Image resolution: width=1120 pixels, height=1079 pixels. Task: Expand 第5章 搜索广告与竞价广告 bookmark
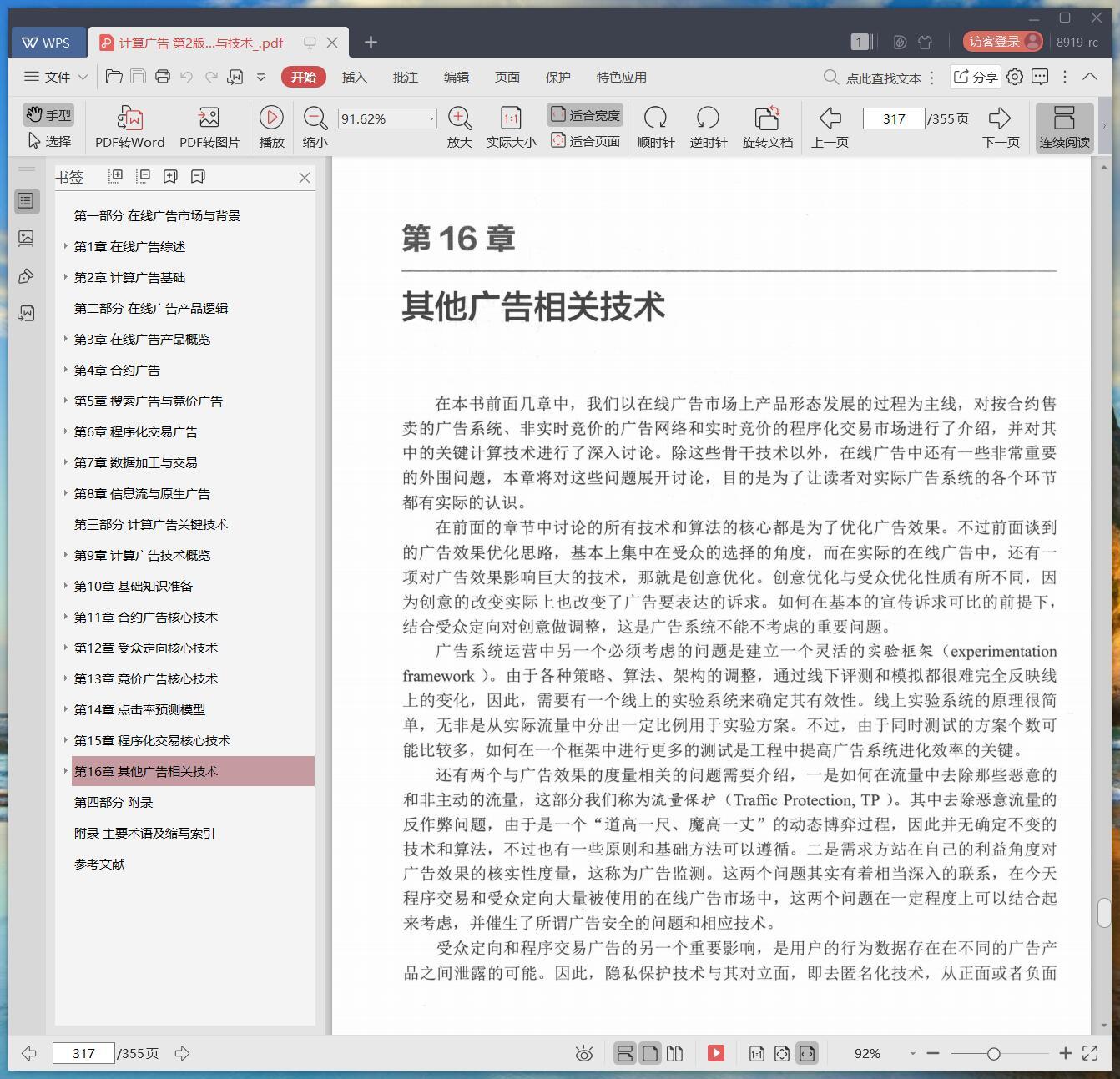tap(65, 401)
